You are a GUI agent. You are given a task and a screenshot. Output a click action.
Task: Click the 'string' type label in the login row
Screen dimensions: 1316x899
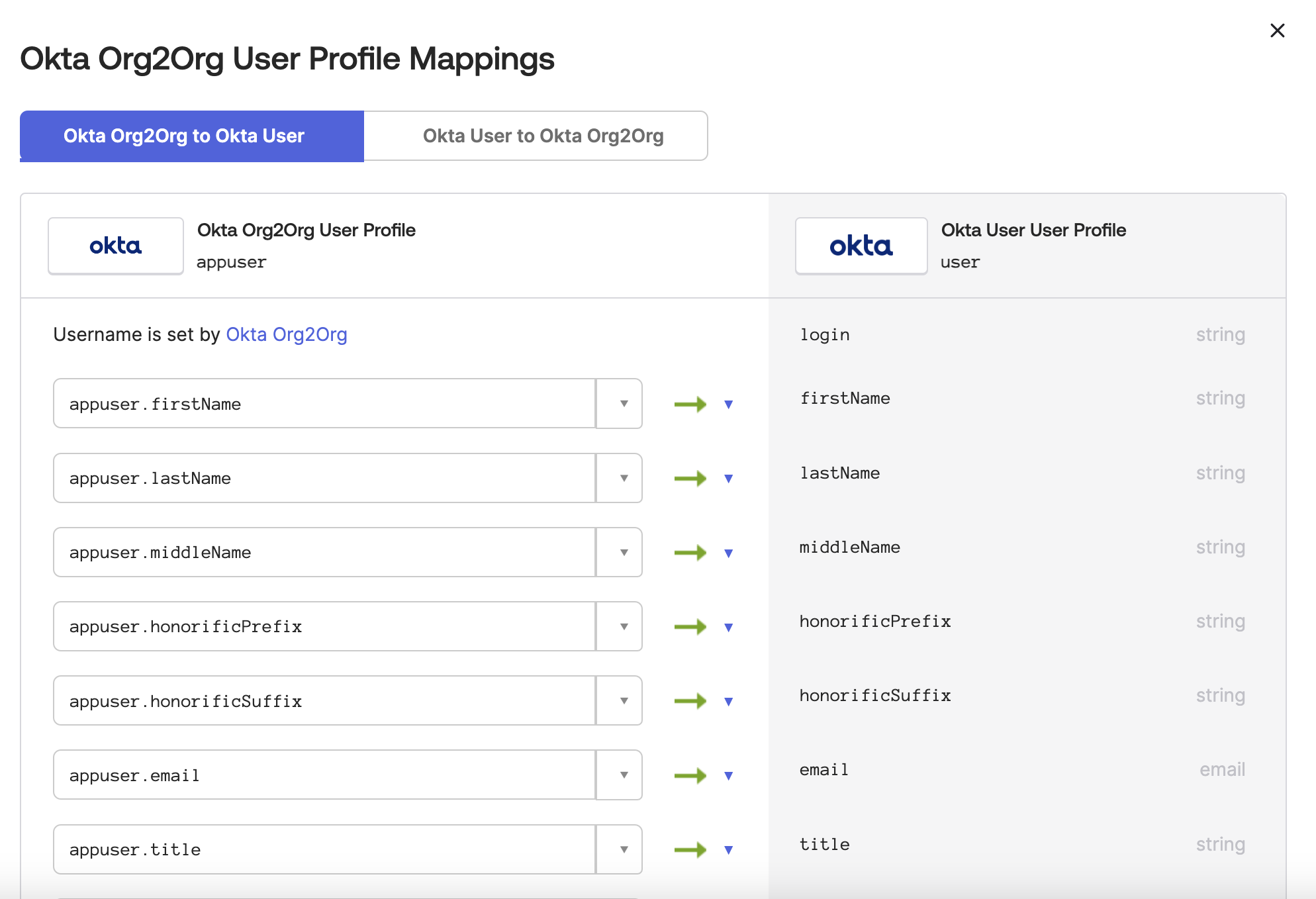(1220, 335)
